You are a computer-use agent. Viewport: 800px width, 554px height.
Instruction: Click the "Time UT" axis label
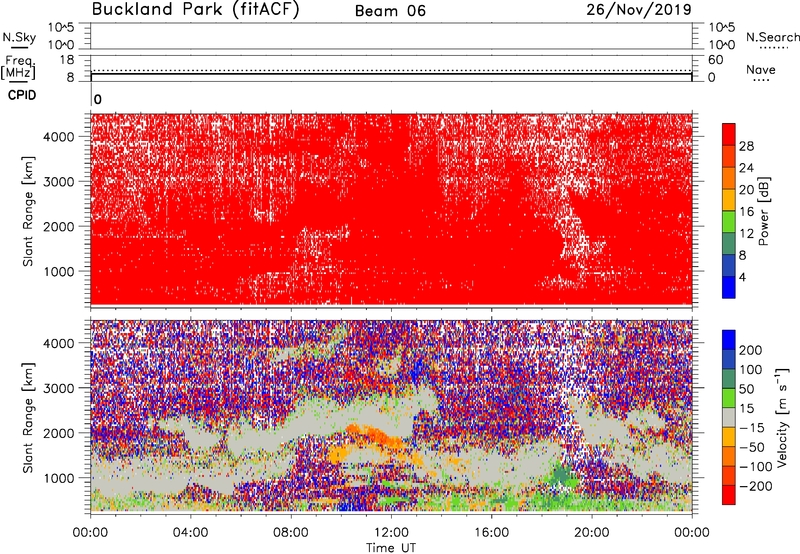pos(391,548)
